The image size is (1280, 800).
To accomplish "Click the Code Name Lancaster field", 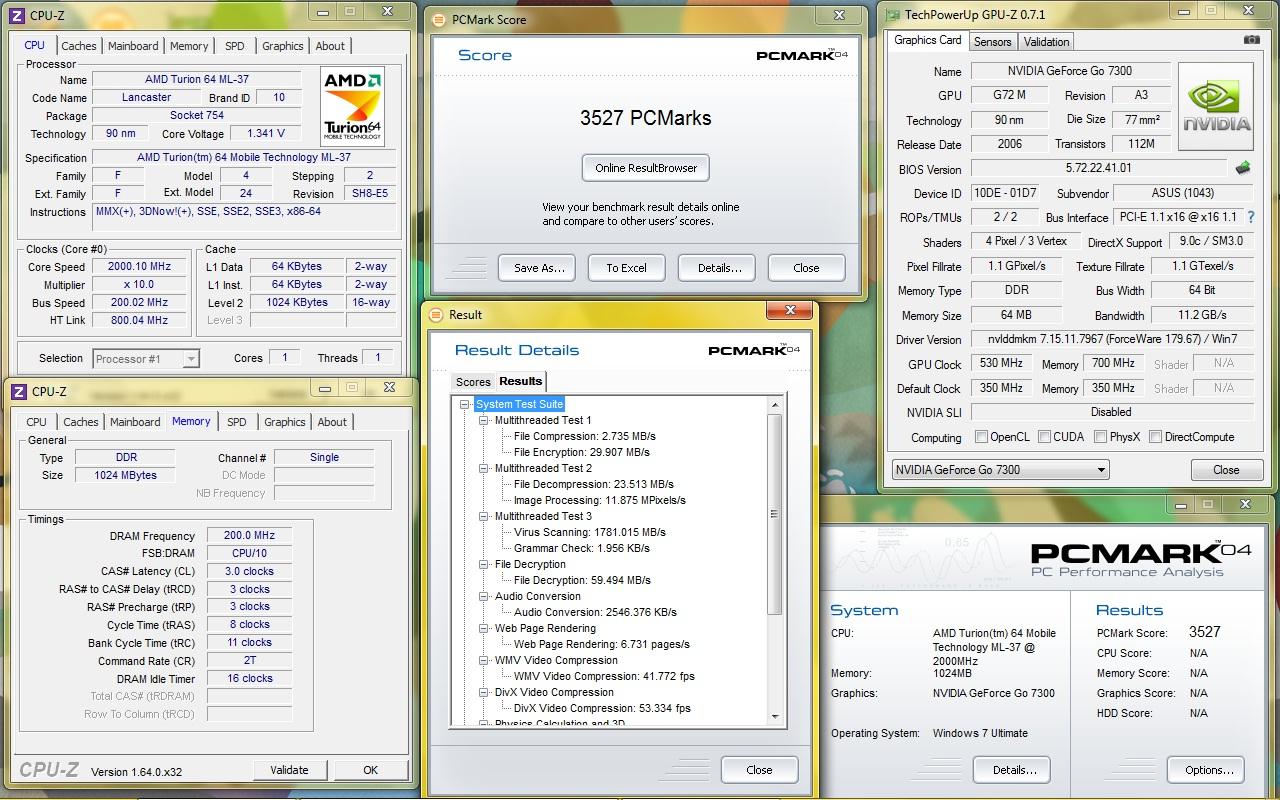I will [146, 97].
